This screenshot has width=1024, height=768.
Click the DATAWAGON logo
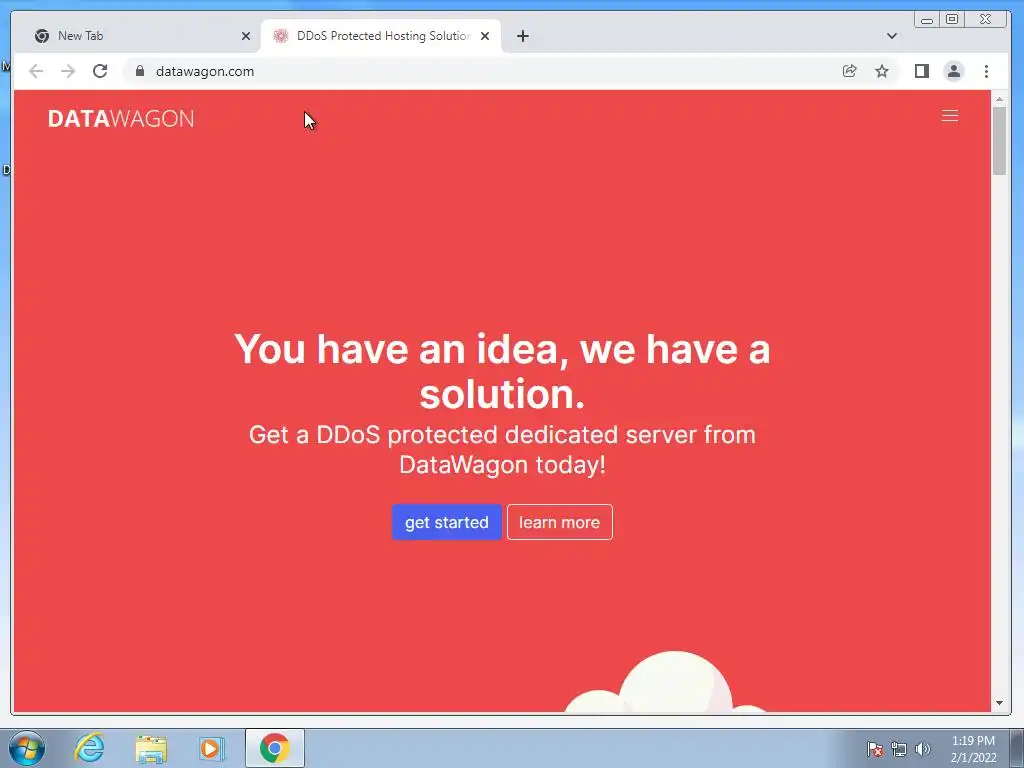click(x=121, y=118)
